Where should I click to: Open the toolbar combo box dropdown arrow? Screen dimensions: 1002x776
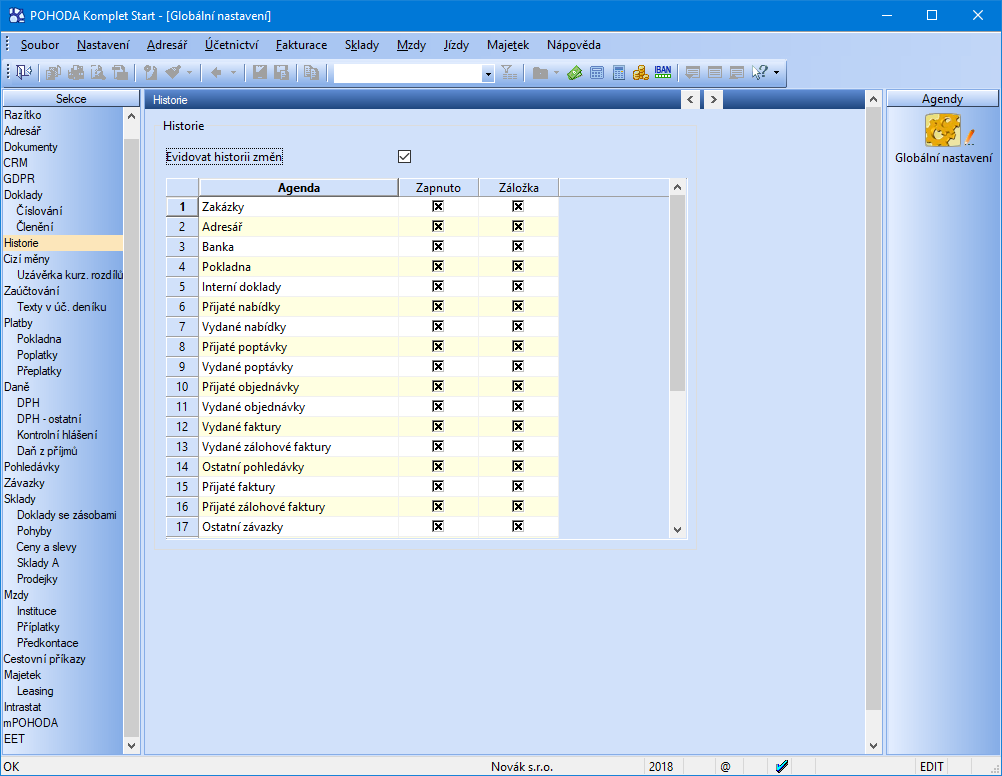click(x=488, y=74)
